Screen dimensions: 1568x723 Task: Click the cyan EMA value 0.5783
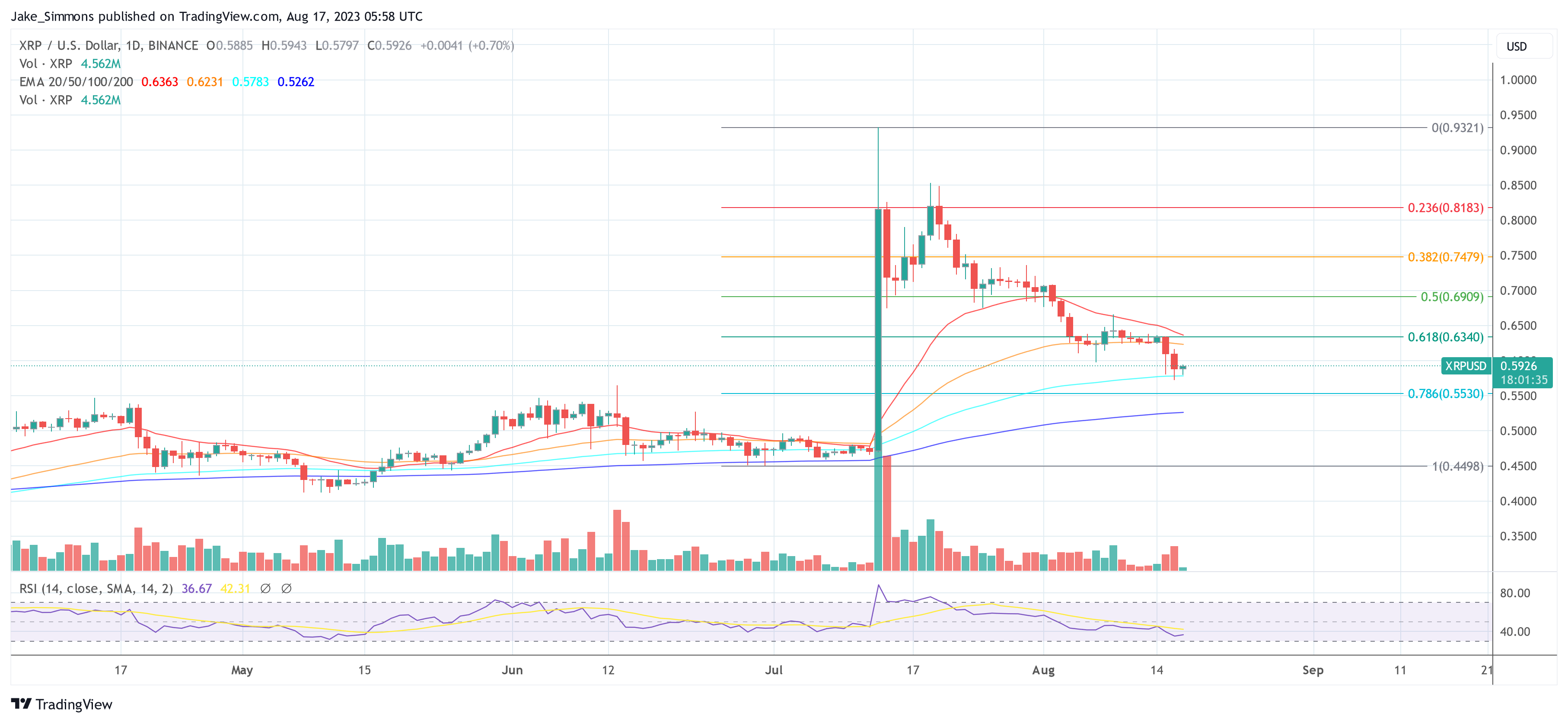click(250, 82)
